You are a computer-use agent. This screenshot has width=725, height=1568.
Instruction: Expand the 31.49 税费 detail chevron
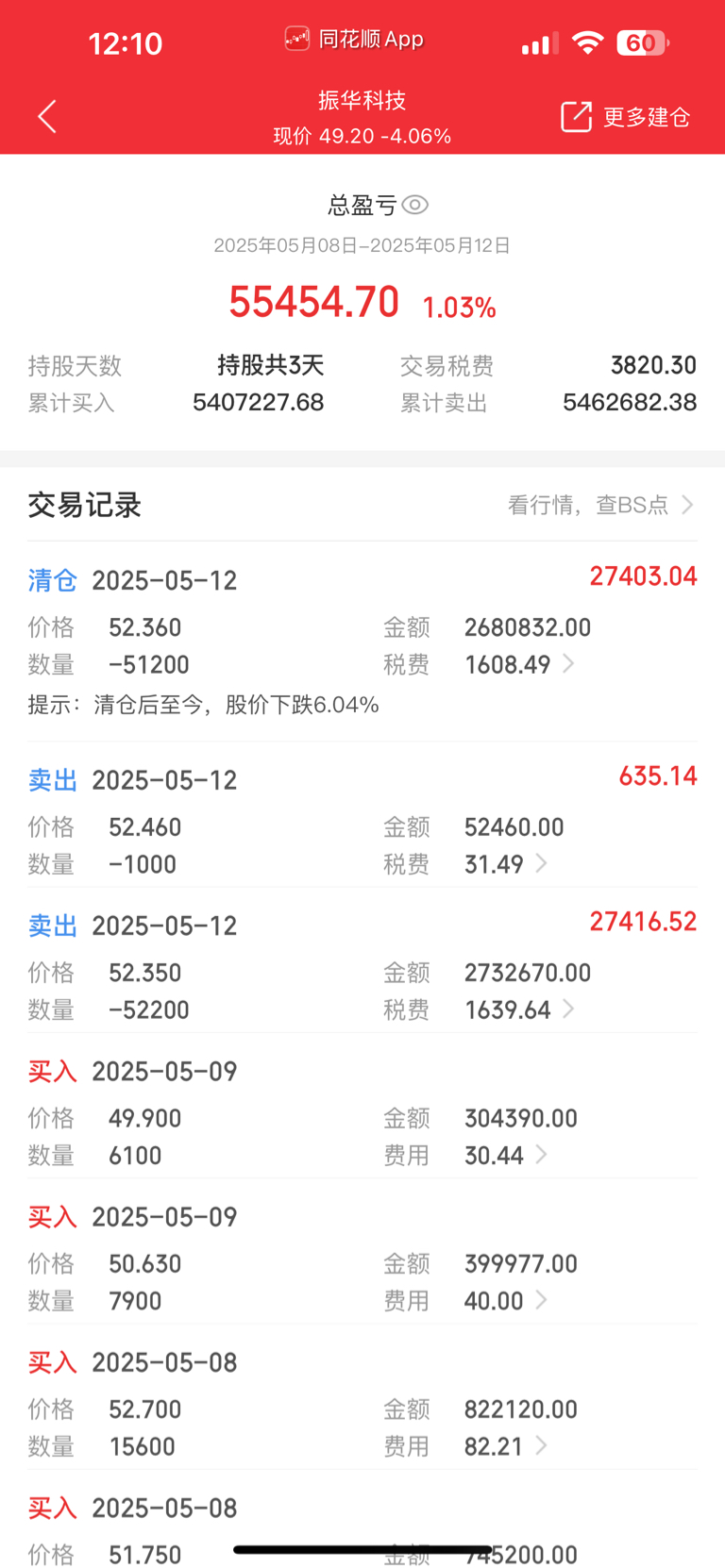[541, 863]
